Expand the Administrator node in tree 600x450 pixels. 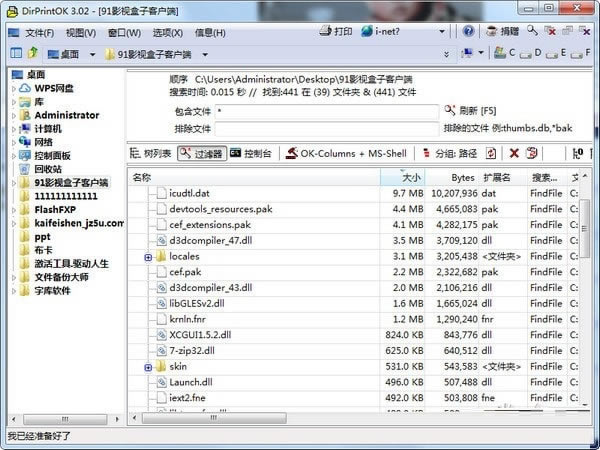pyautogui.click(x=15, y=115)
